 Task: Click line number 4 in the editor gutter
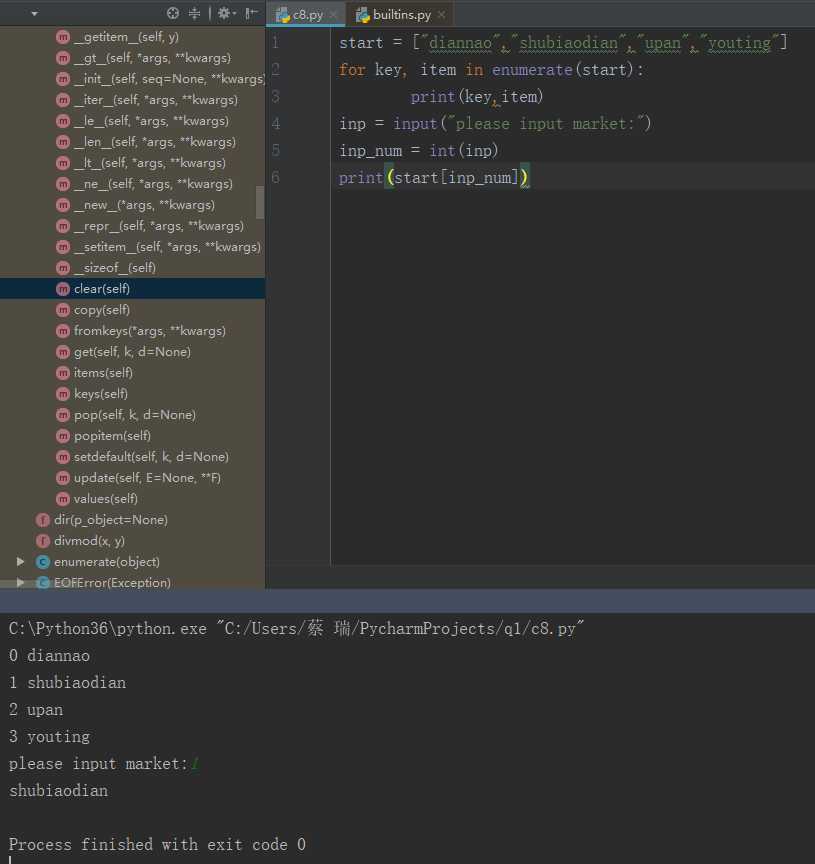click(276, 123)
